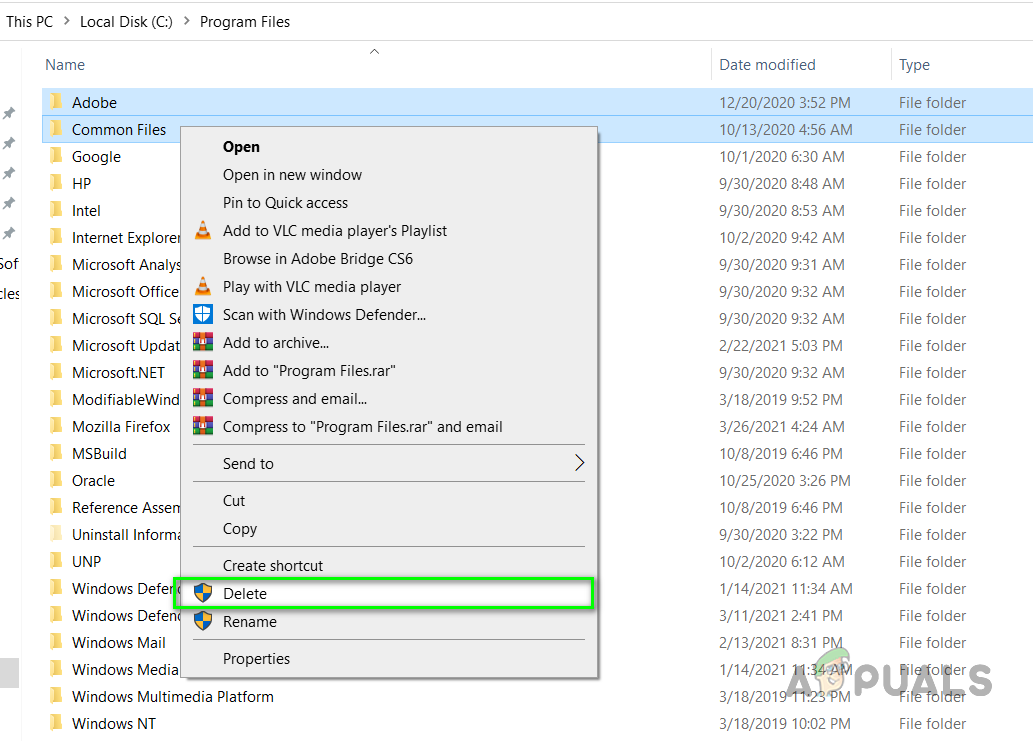The width and height of the screenshot is (1033, 741).
Task: Select the Adobe folder row
Action: (538, 102)
